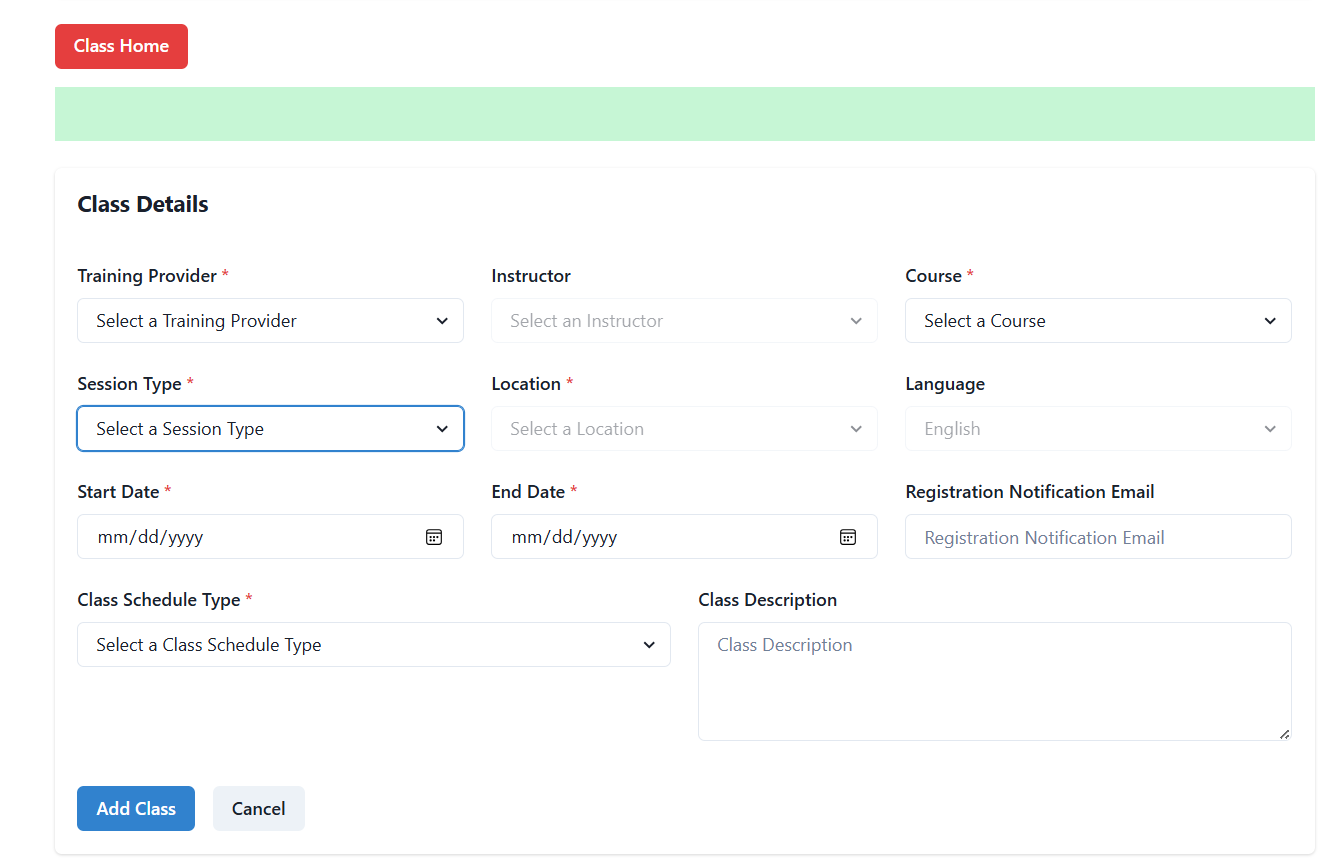Viewport: 1340px width, 860px height.
Task: Click the Cancel button
Action: point(258,809)
